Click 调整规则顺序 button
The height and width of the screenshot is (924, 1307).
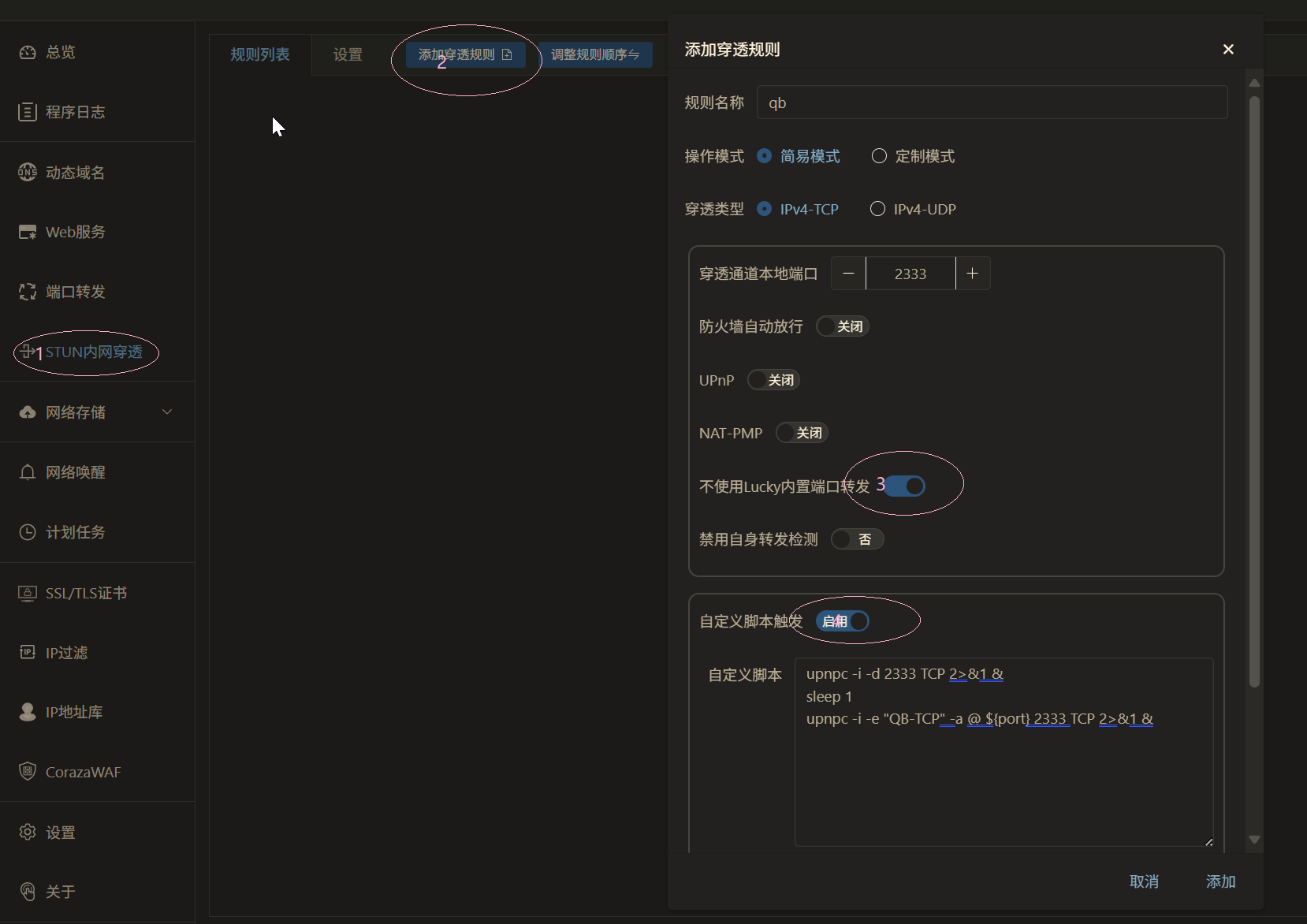pyautogui.click(x=595, y=54)
